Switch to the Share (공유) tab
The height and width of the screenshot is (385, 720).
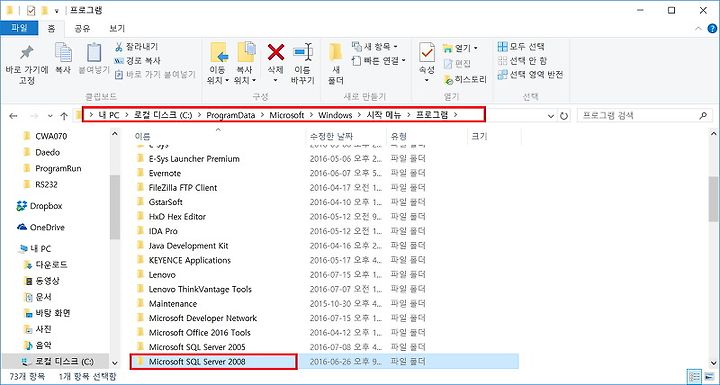[82, 28]
